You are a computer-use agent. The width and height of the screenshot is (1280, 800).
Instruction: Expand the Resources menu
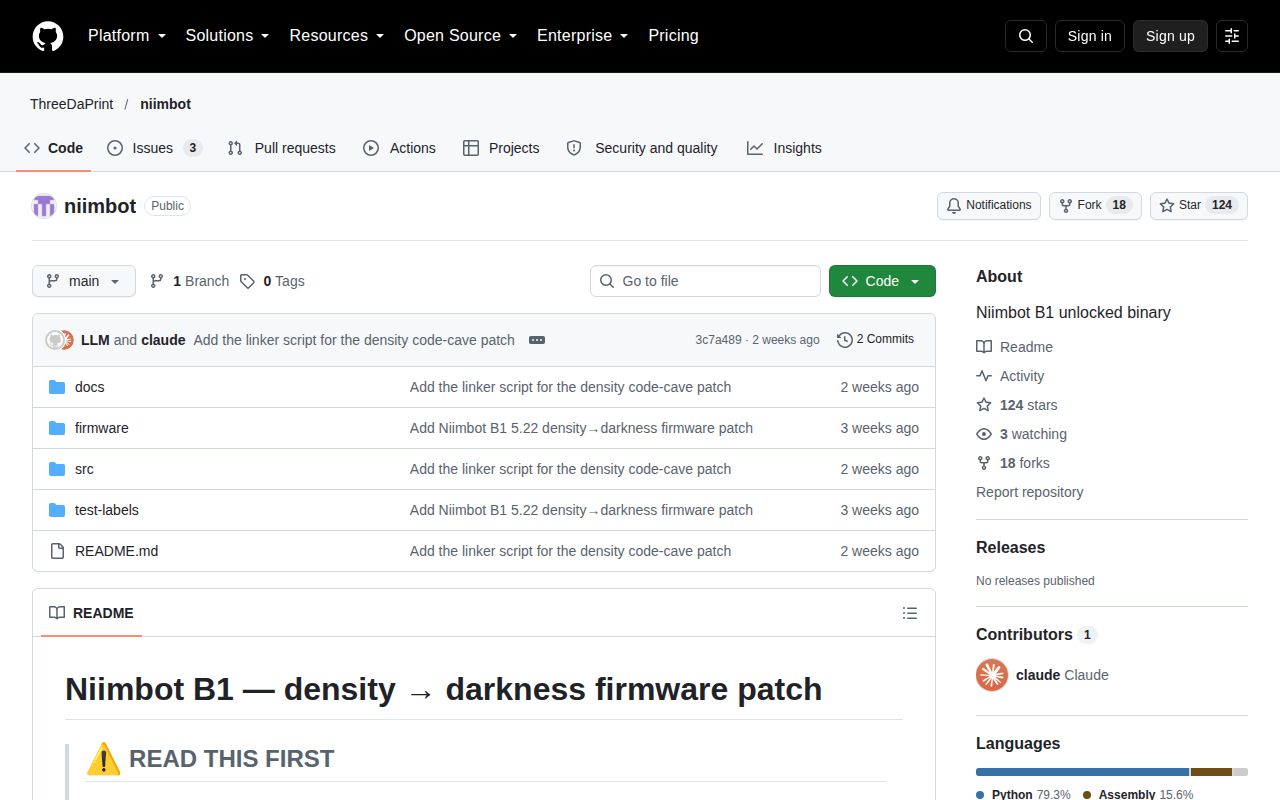click(337, 36)
